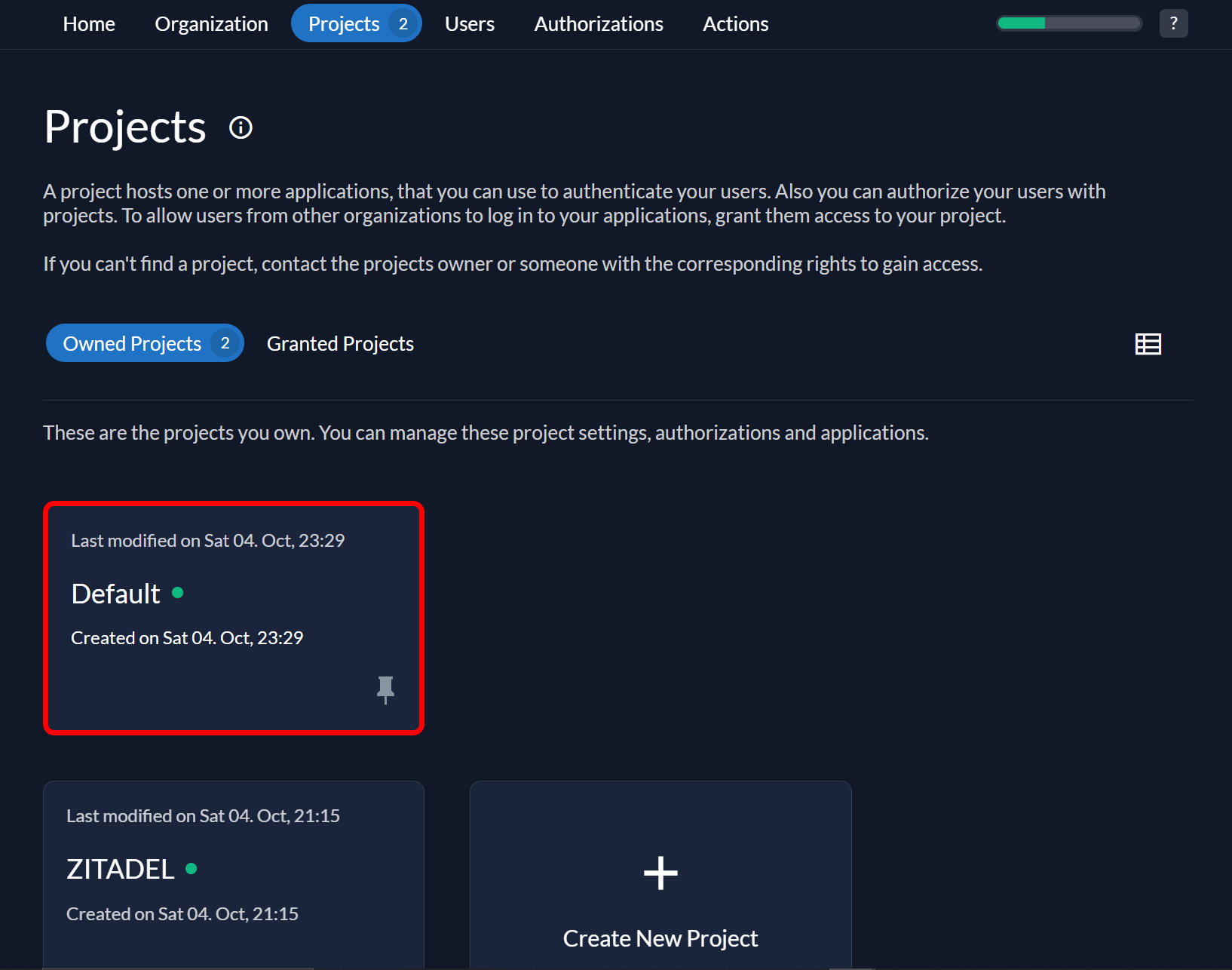
Task: Open the Organization menu item
Action: pyautogui.click(x=211, y=24)
